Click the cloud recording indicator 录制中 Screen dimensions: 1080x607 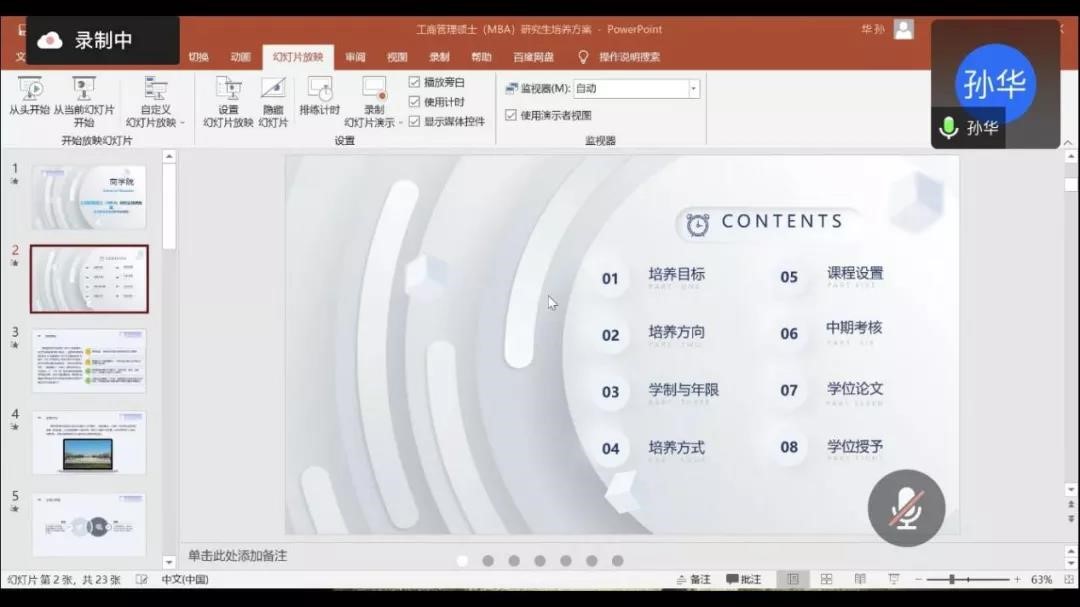[103, 40]
